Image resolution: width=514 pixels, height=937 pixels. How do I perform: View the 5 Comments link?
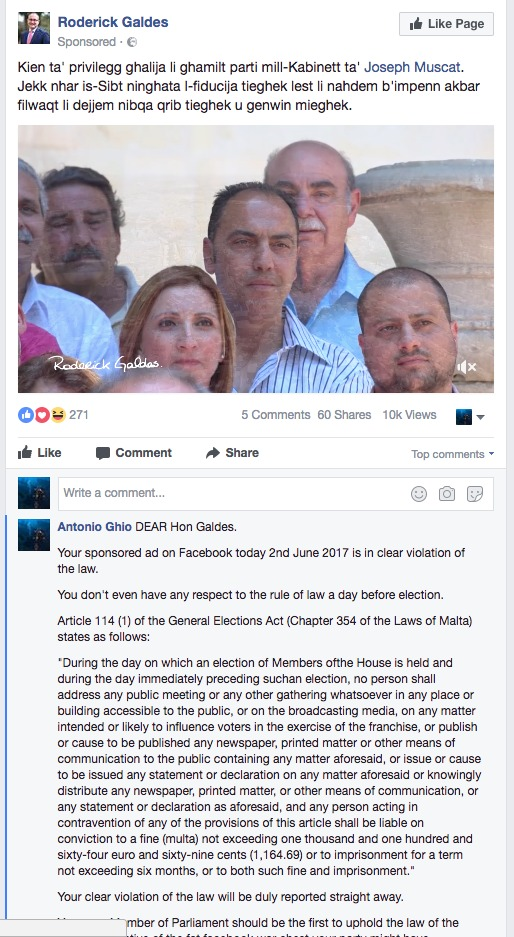276,415
